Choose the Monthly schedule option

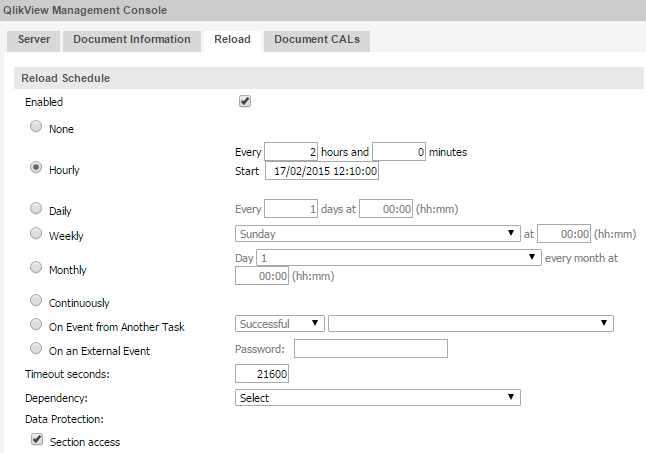37,268
